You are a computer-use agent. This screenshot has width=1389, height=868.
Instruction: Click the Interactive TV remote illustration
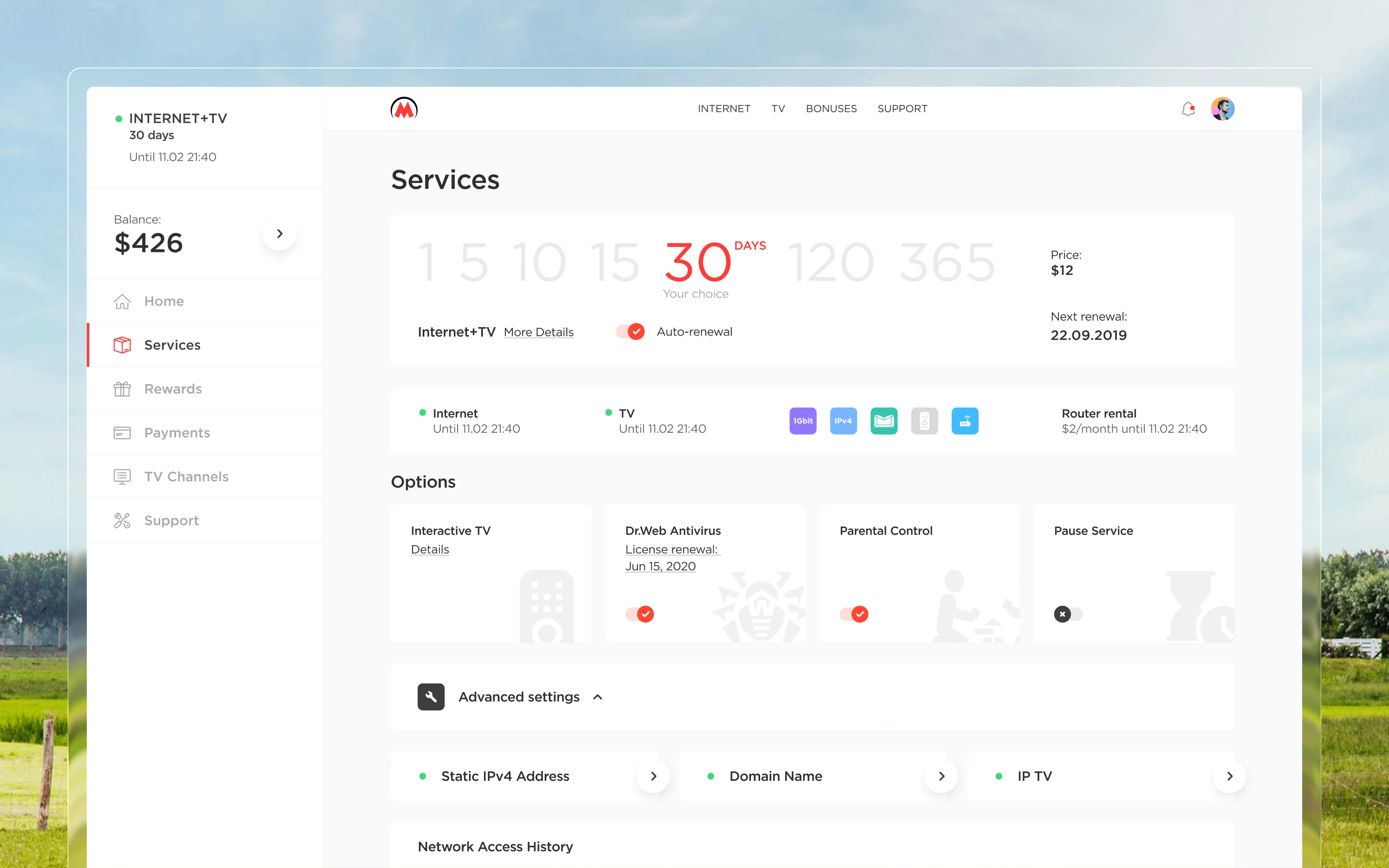pos(546,606)
